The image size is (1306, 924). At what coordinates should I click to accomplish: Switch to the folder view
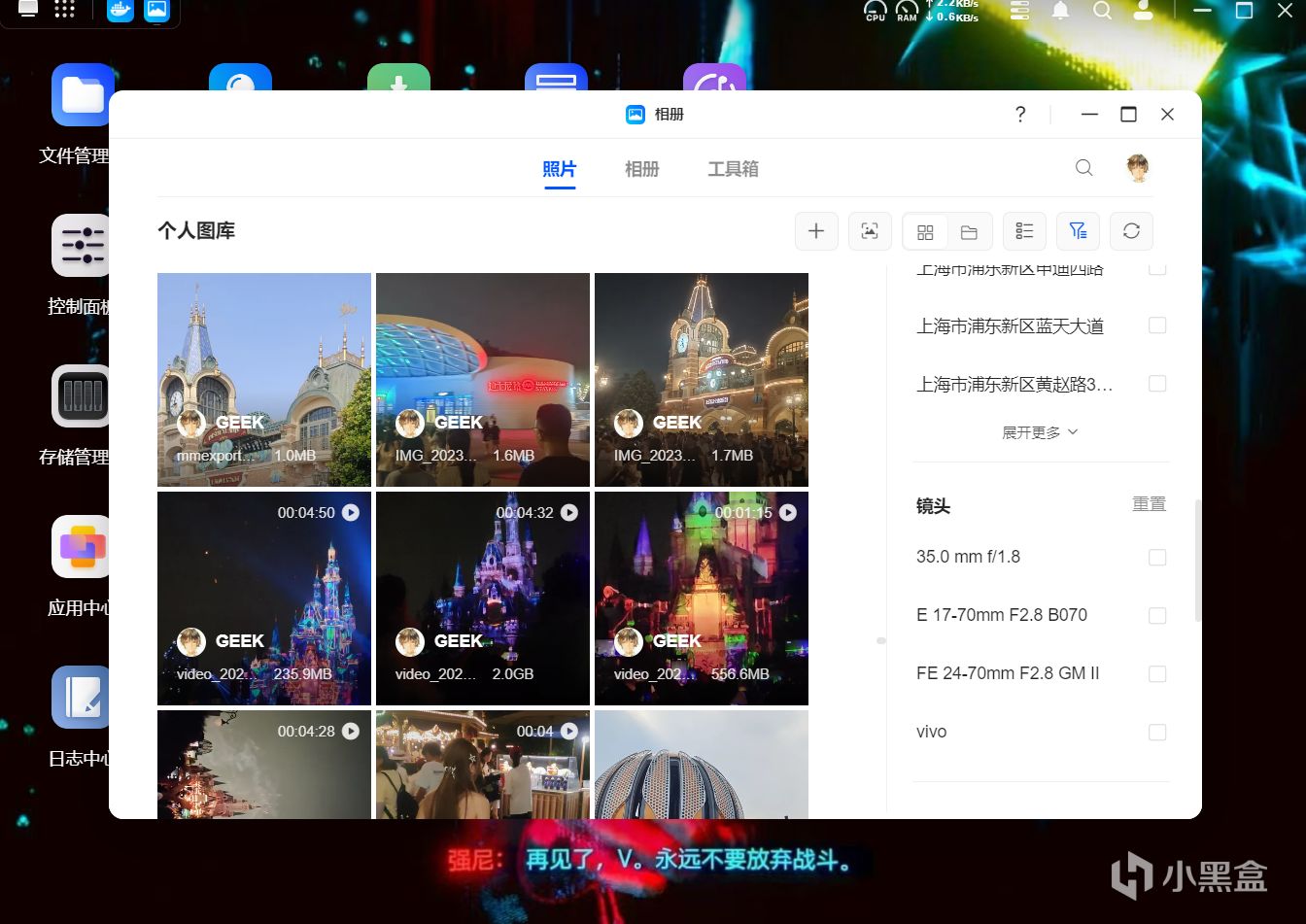pos(969,231)
